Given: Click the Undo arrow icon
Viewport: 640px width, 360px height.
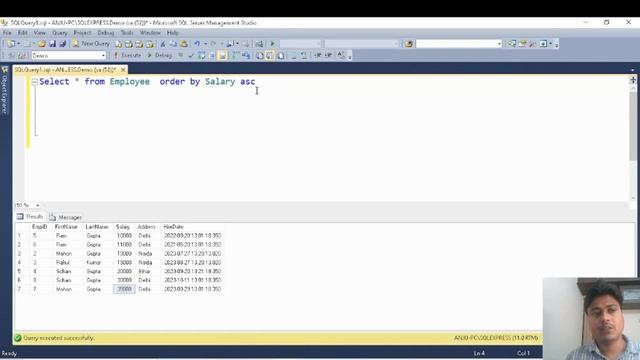Looking at the screenshot, I should (x=197, y=44).
